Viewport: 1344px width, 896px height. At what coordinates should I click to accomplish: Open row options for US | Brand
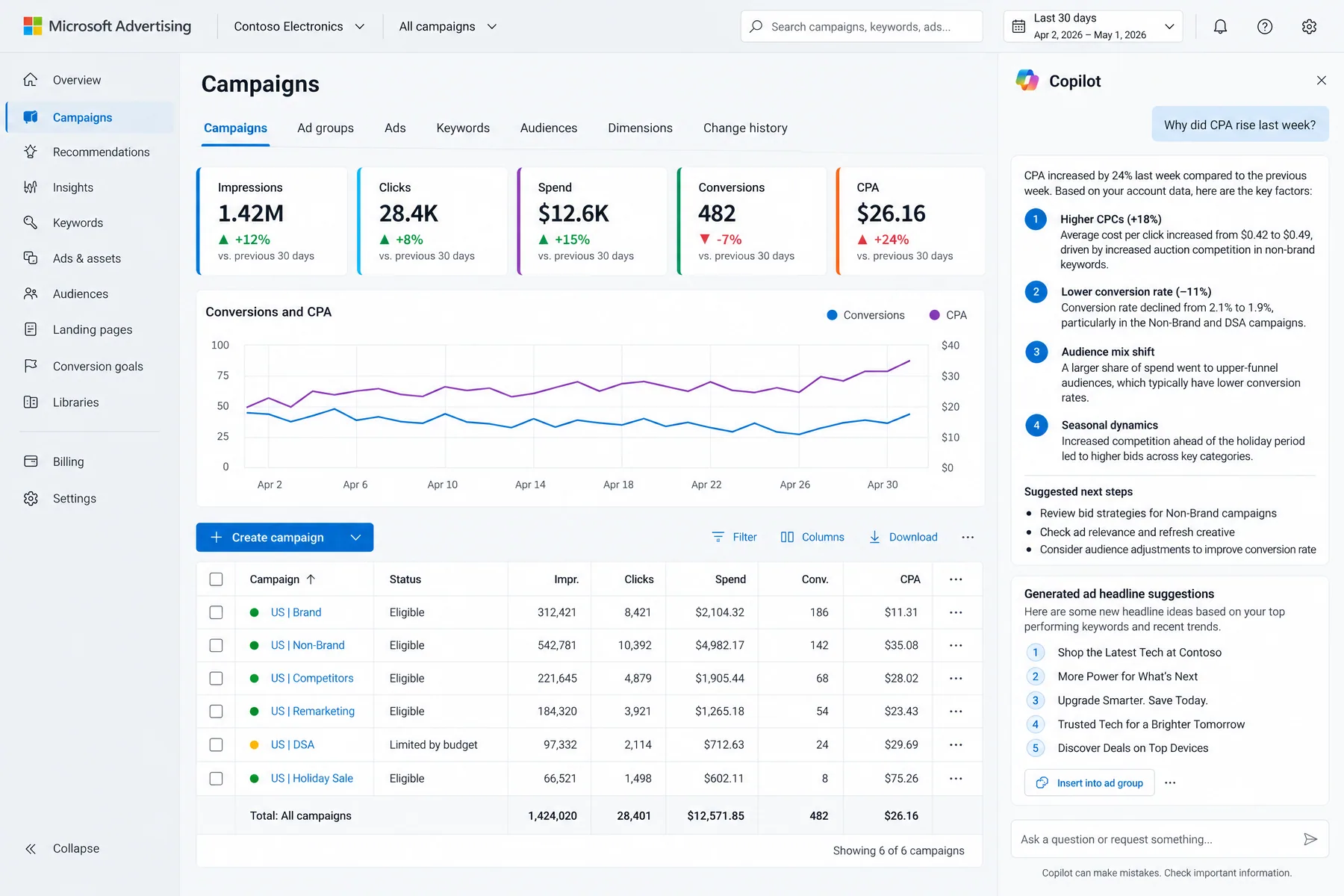point(956,612)
